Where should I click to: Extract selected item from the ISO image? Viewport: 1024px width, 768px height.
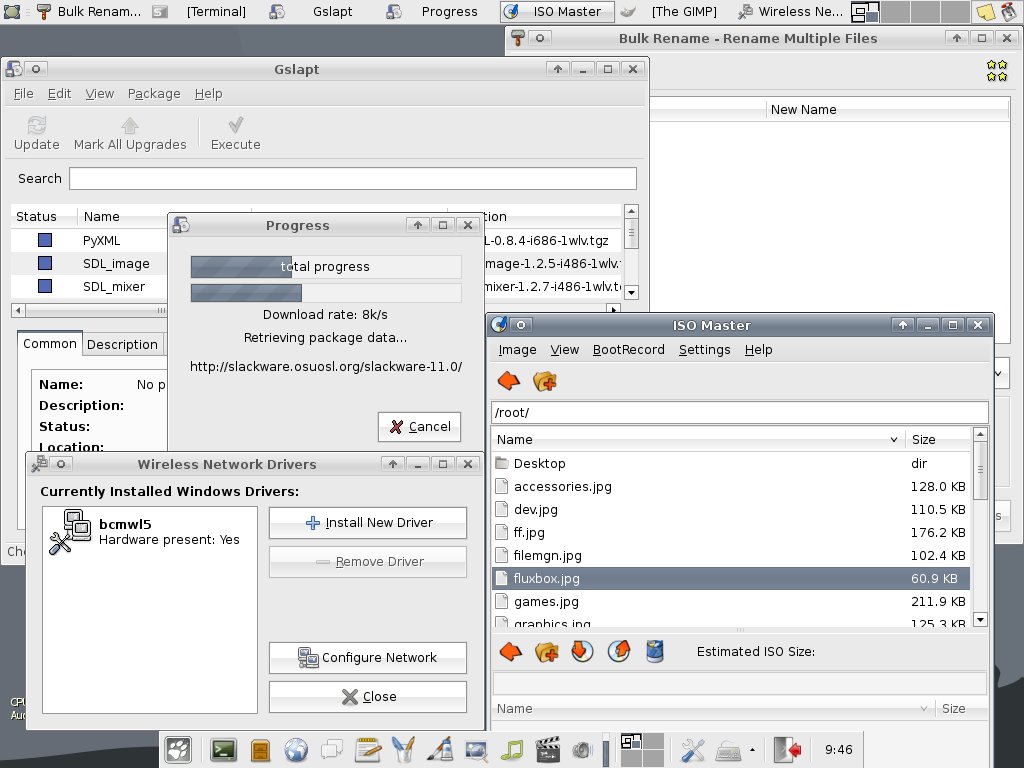tap(618, 651)
